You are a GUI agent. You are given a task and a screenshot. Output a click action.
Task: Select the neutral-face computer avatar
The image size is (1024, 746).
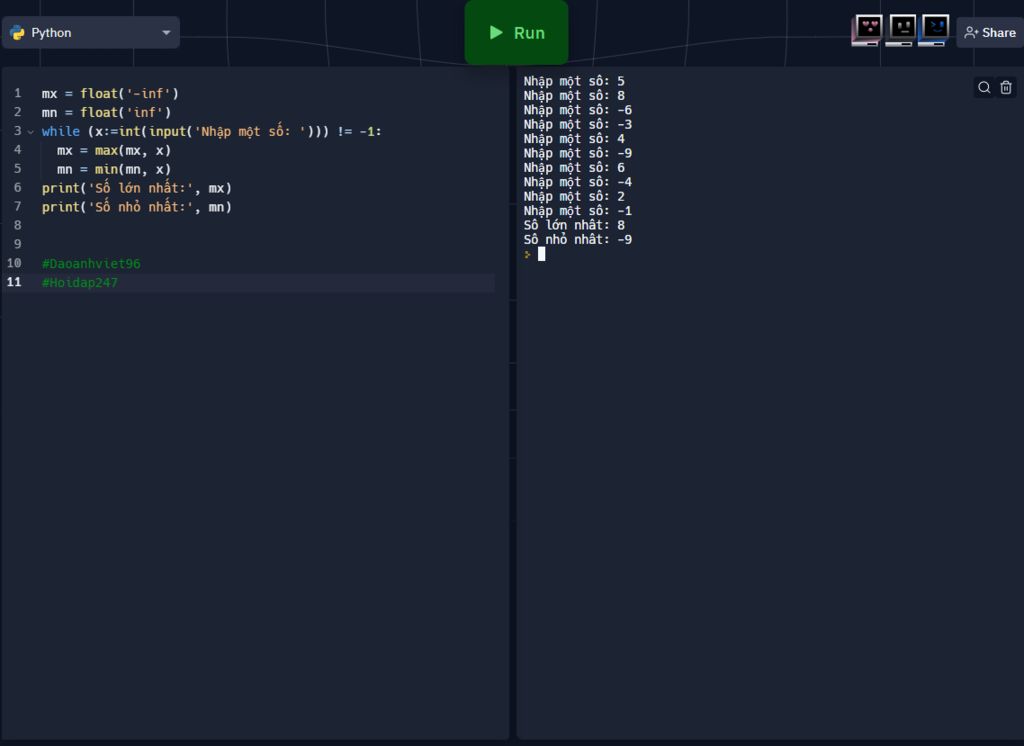click(x=901, y=30)
